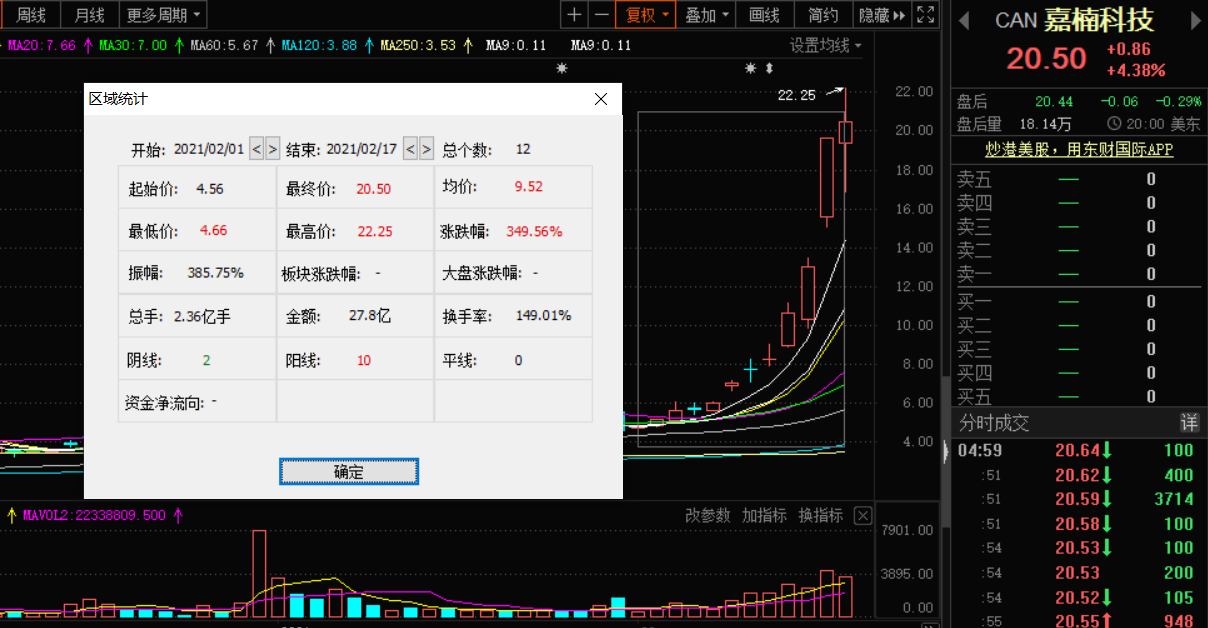
Task: Close the volume indicator panel with its X icon
Action: click(863, 515)
